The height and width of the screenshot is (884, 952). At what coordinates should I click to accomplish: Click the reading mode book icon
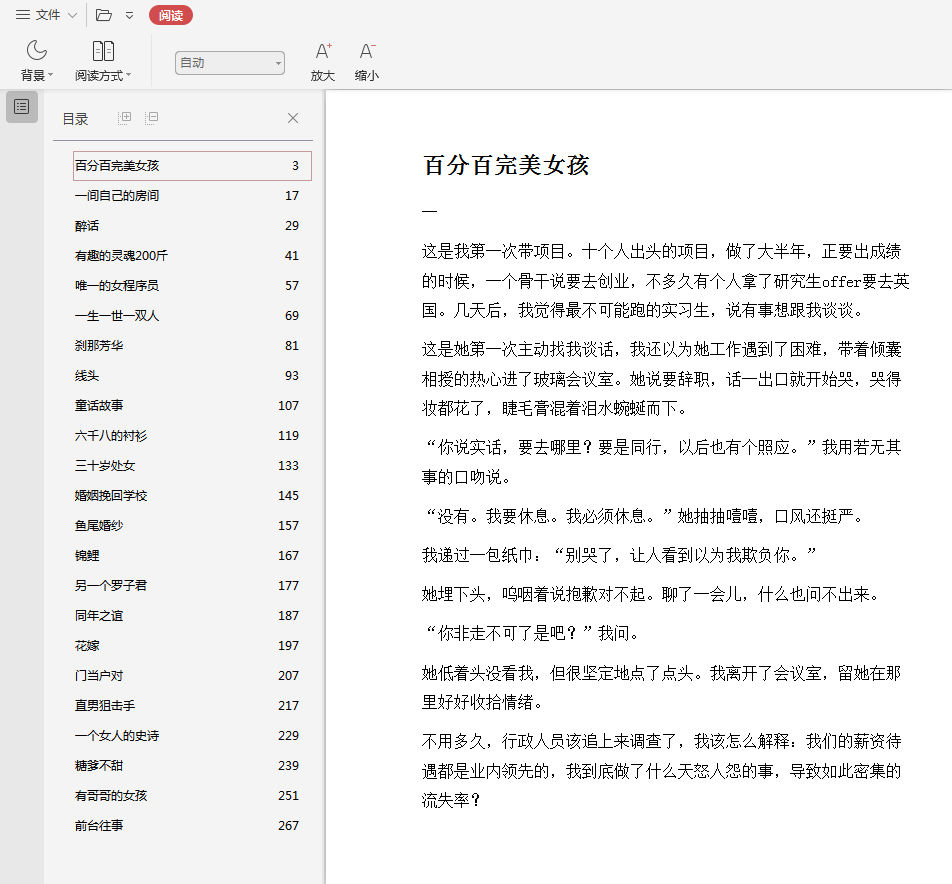[103, 51]
